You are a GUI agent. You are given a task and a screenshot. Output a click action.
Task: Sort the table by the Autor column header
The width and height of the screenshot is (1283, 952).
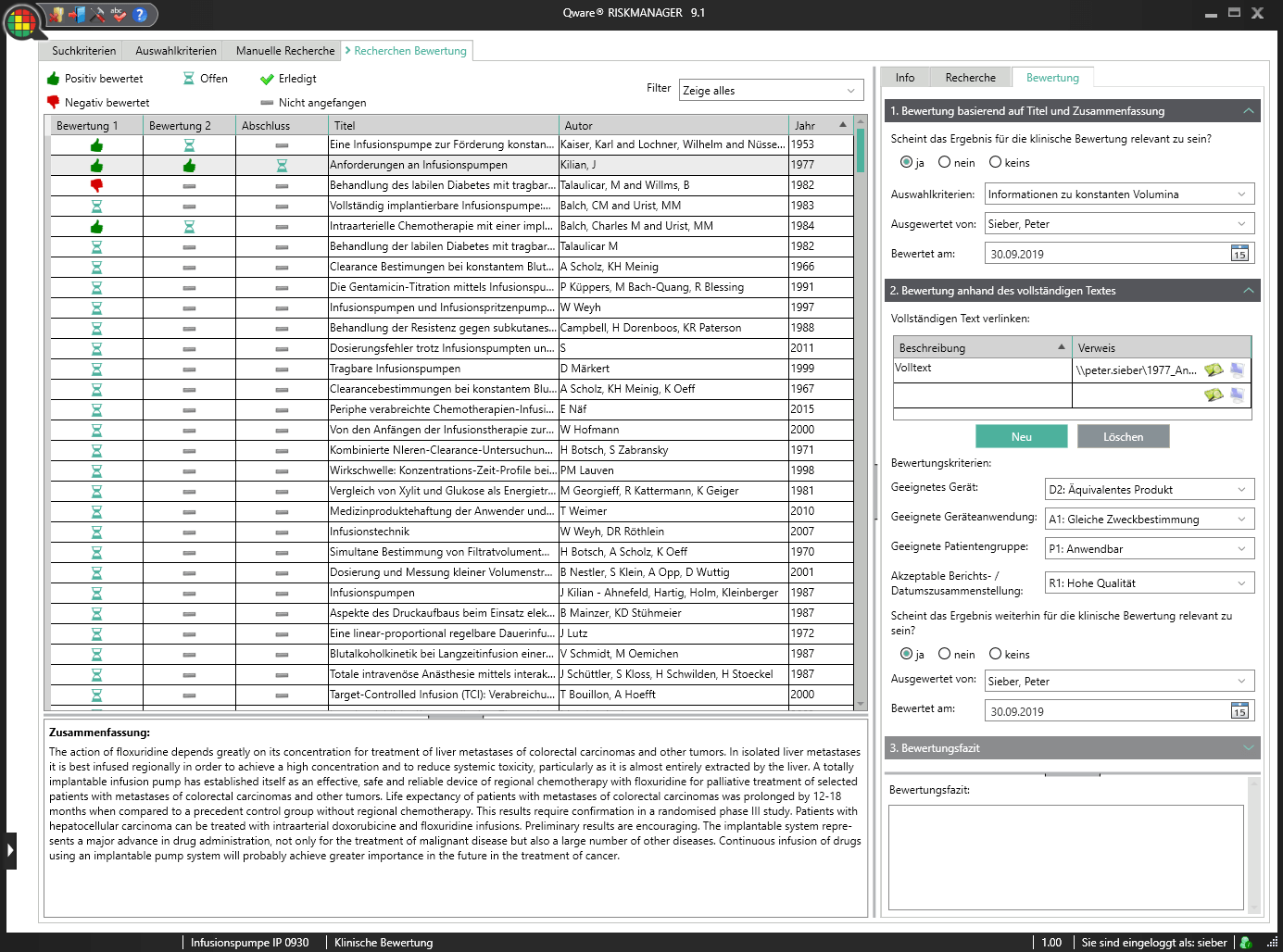pyautogui.click(x=673, y=126)
